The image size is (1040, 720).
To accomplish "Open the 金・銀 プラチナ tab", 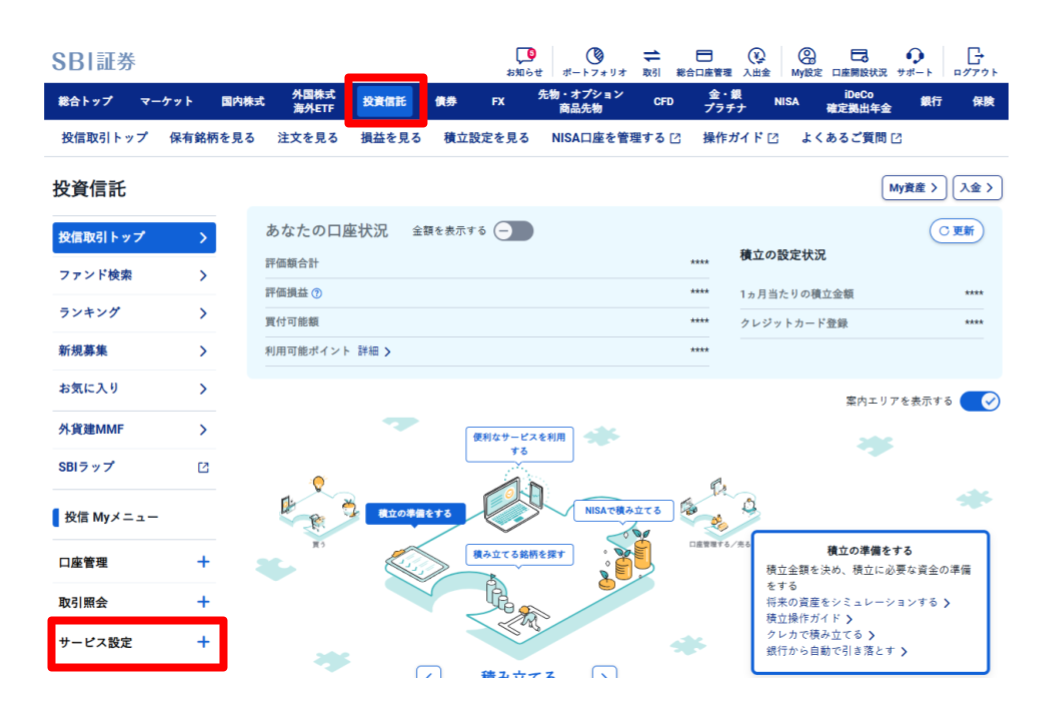I will (x=725, y=101).
